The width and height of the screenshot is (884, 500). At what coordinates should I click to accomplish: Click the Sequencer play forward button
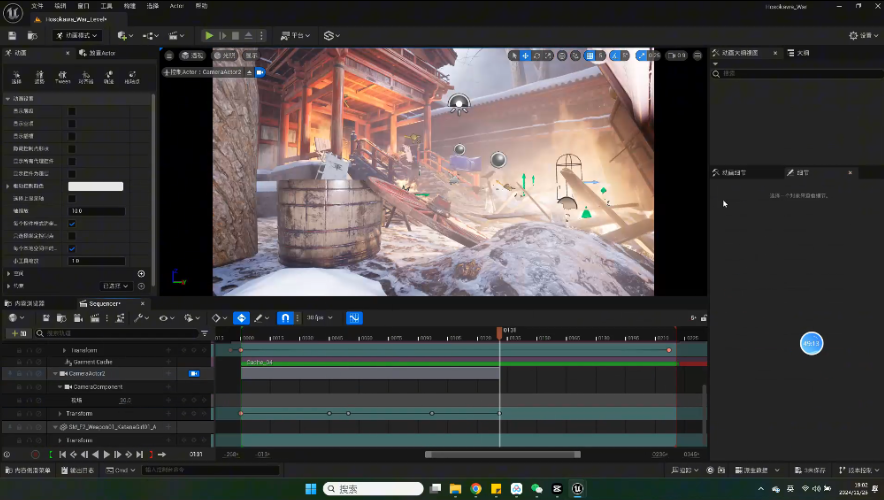106,454
